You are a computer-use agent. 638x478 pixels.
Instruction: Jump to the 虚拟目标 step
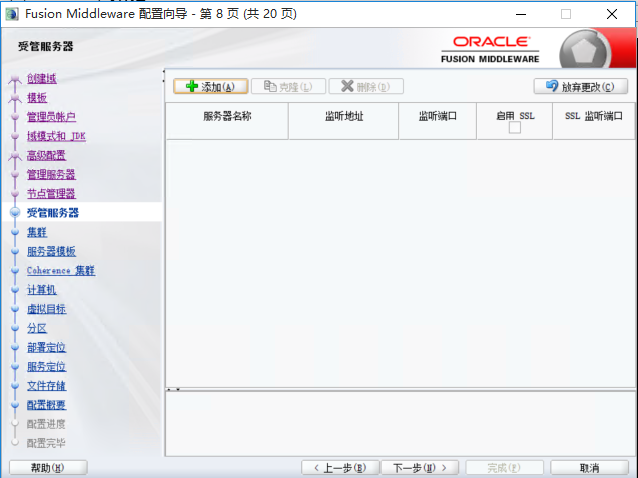coord(46,309)
